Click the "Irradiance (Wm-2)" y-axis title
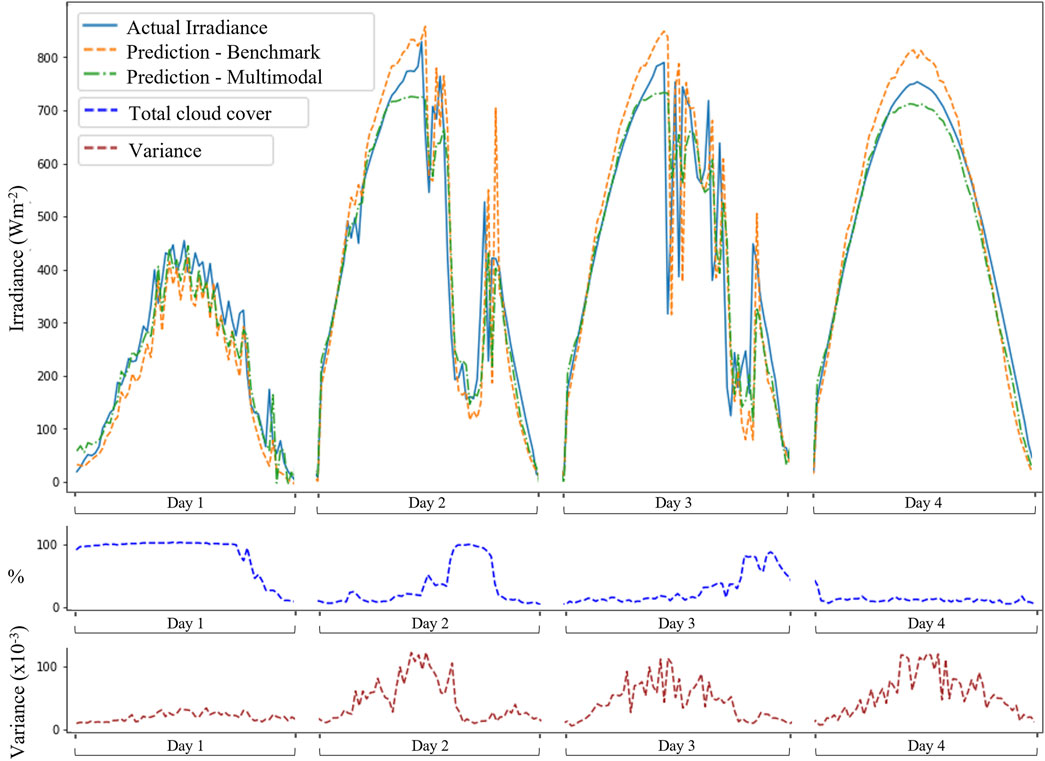Image resolution: width=1045 pixels, height=761 pixels. tap(18, 258)
